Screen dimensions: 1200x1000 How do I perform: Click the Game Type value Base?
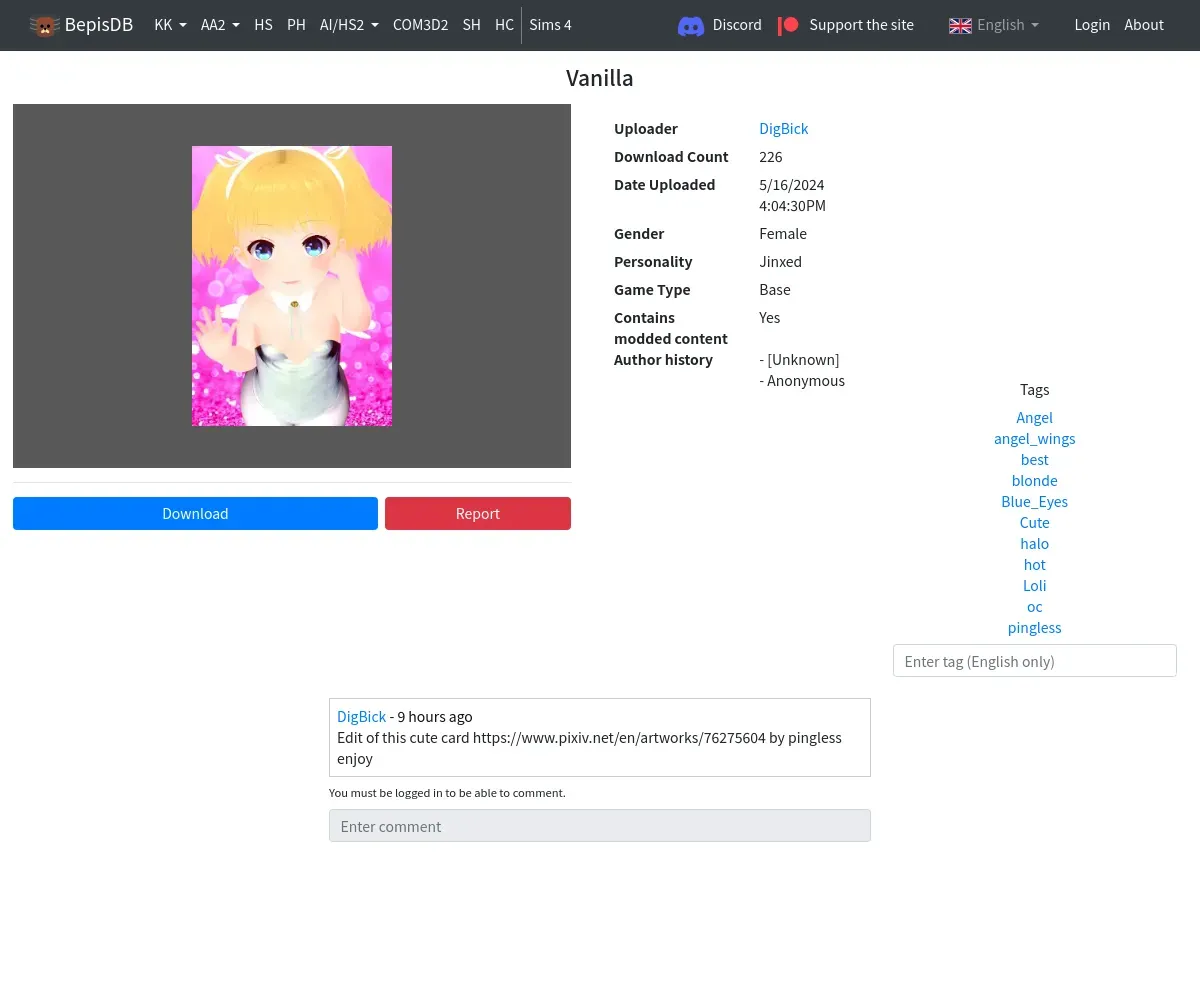click(775, 289)
